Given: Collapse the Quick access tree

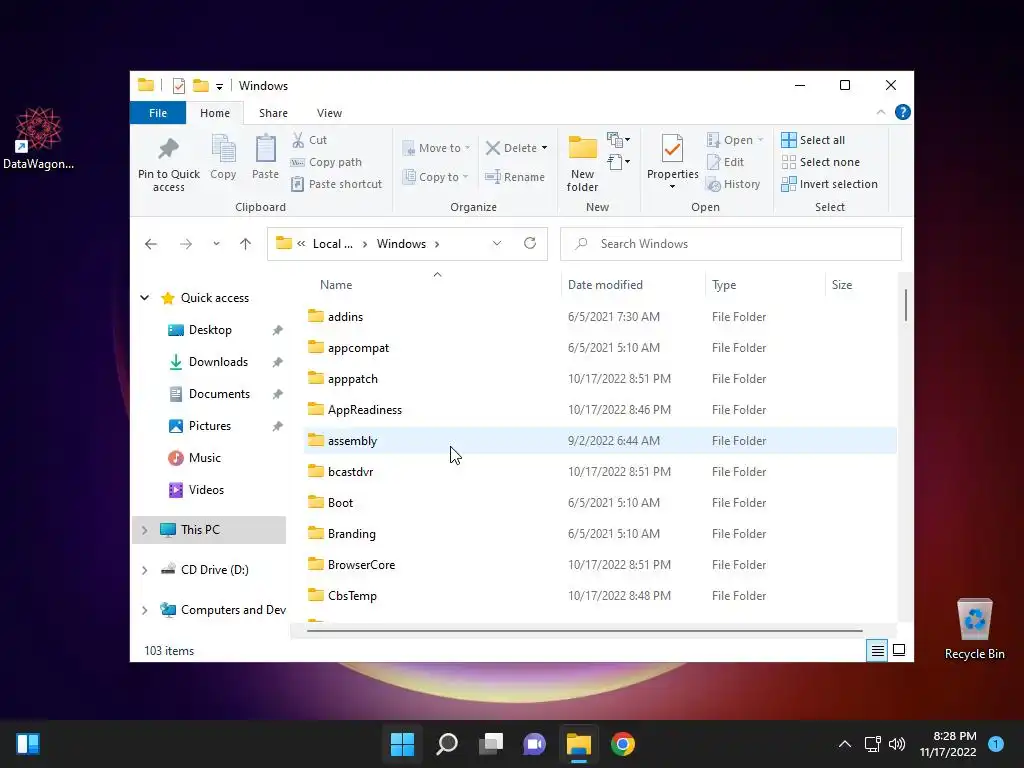Looking at the screenshot, I should [x=144, y=298].
